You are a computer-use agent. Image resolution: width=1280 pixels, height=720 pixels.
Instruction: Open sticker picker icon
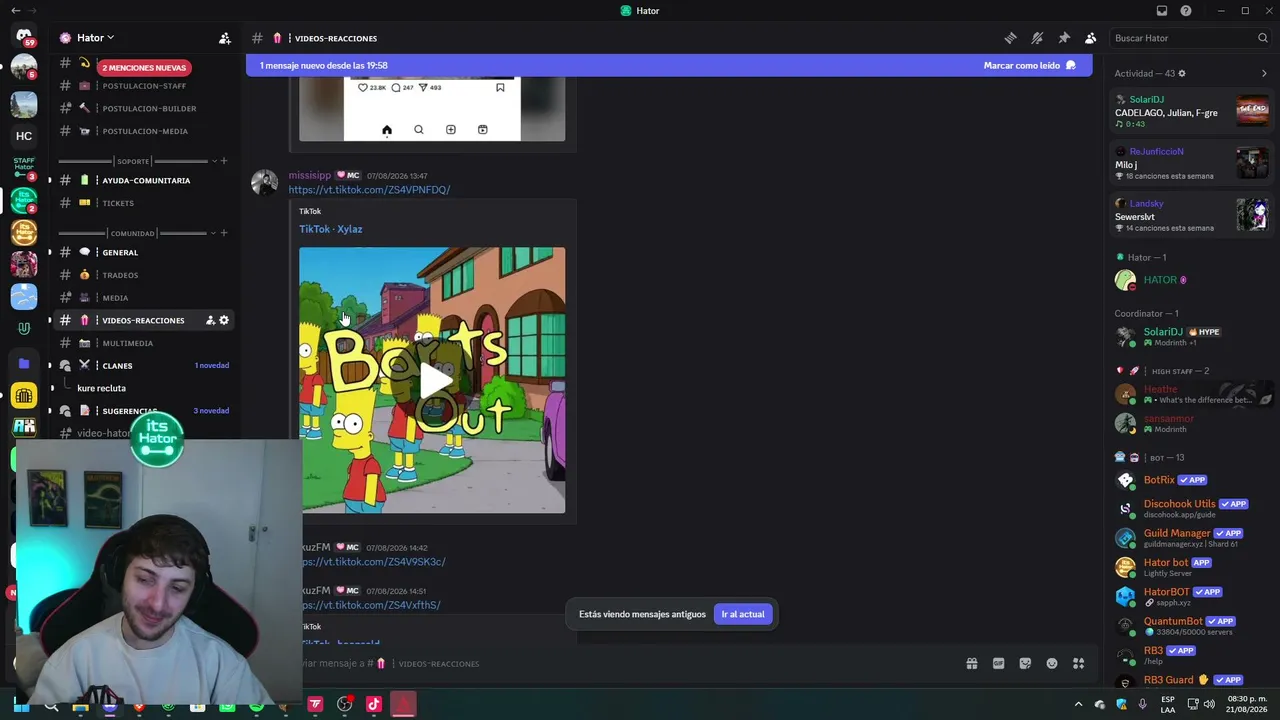coord(1025,663)
